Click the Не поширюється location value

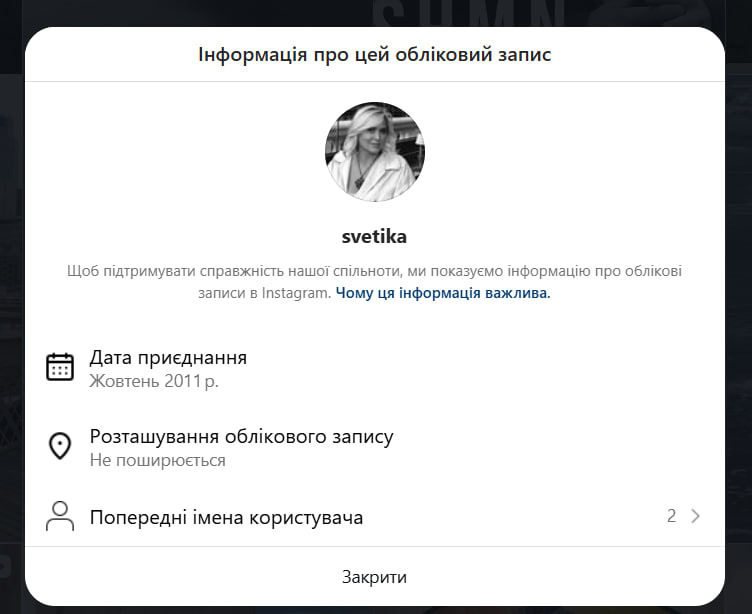point(157,460)
